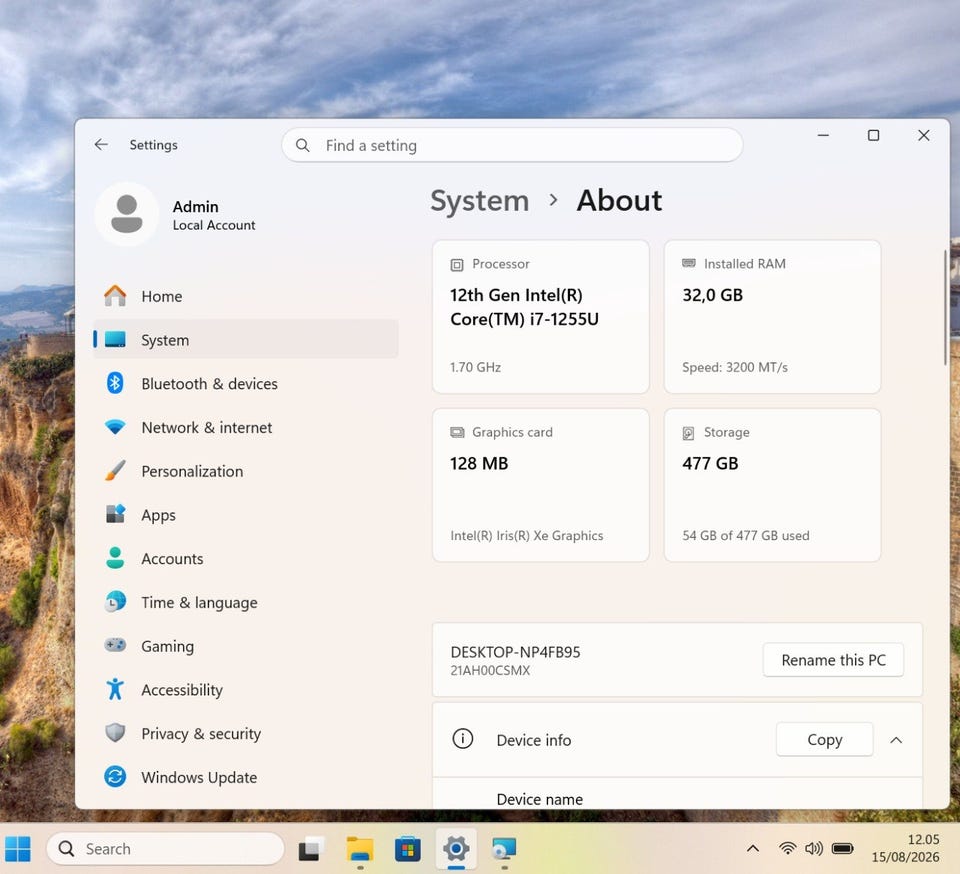Viewport: 960px width, 874px height.
Task: Show hidden tray icons chevron
Action: (x=753, y=848)
